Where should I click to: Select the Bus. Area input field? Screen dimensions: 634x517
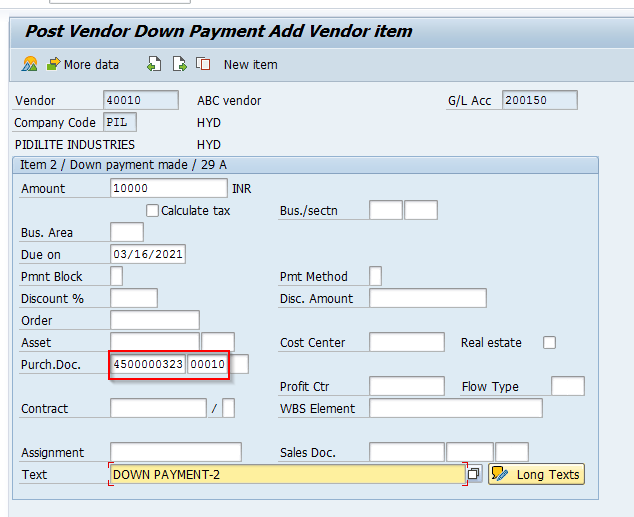click(127, 232)
